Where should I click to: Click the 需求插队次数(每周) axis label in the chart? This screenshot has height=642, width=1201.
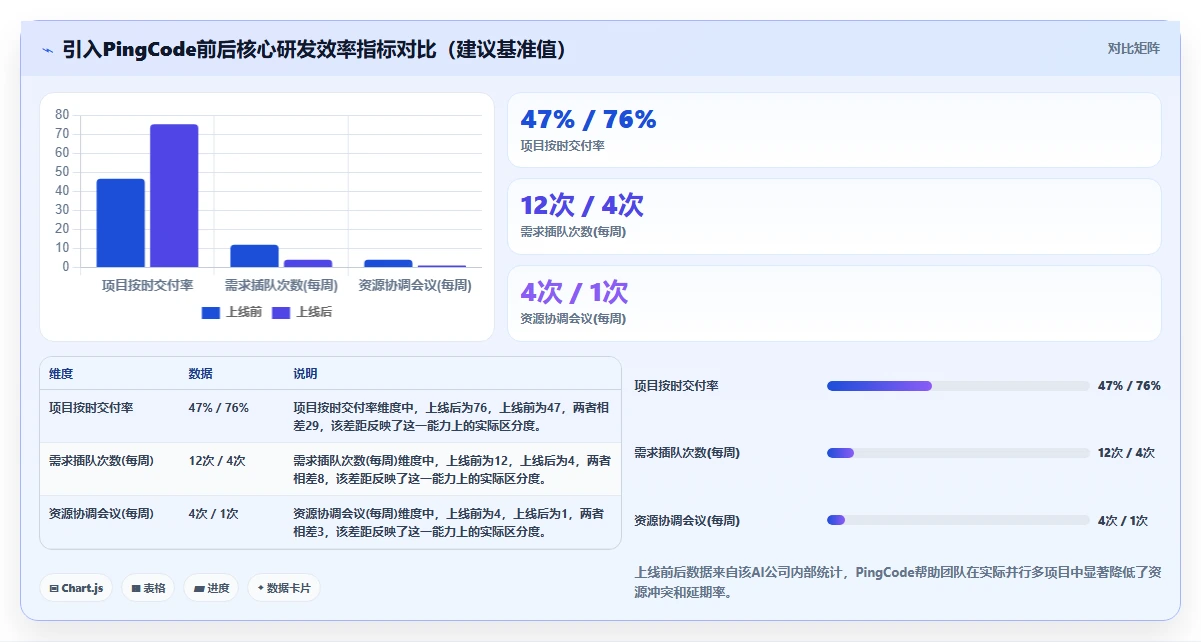[x=281, y=285]
